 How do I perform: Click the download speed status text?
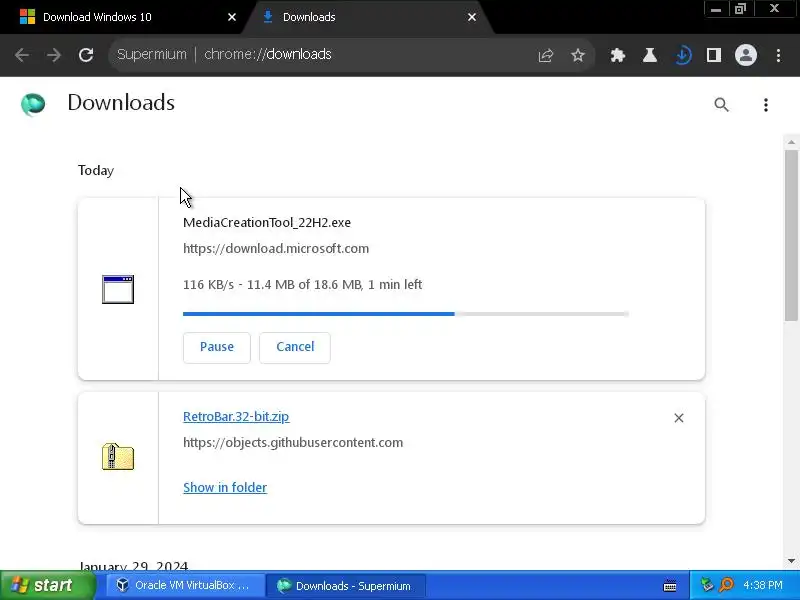tap(303, 284)
